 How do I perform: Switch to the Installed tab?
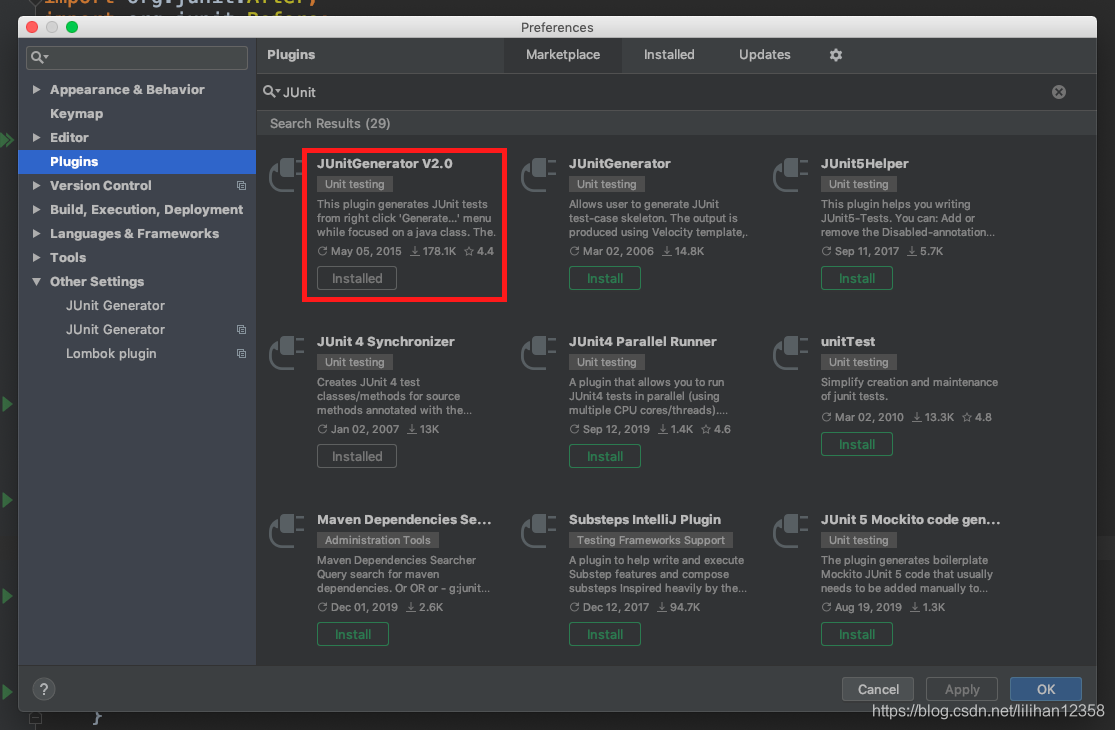pos(669,55)
